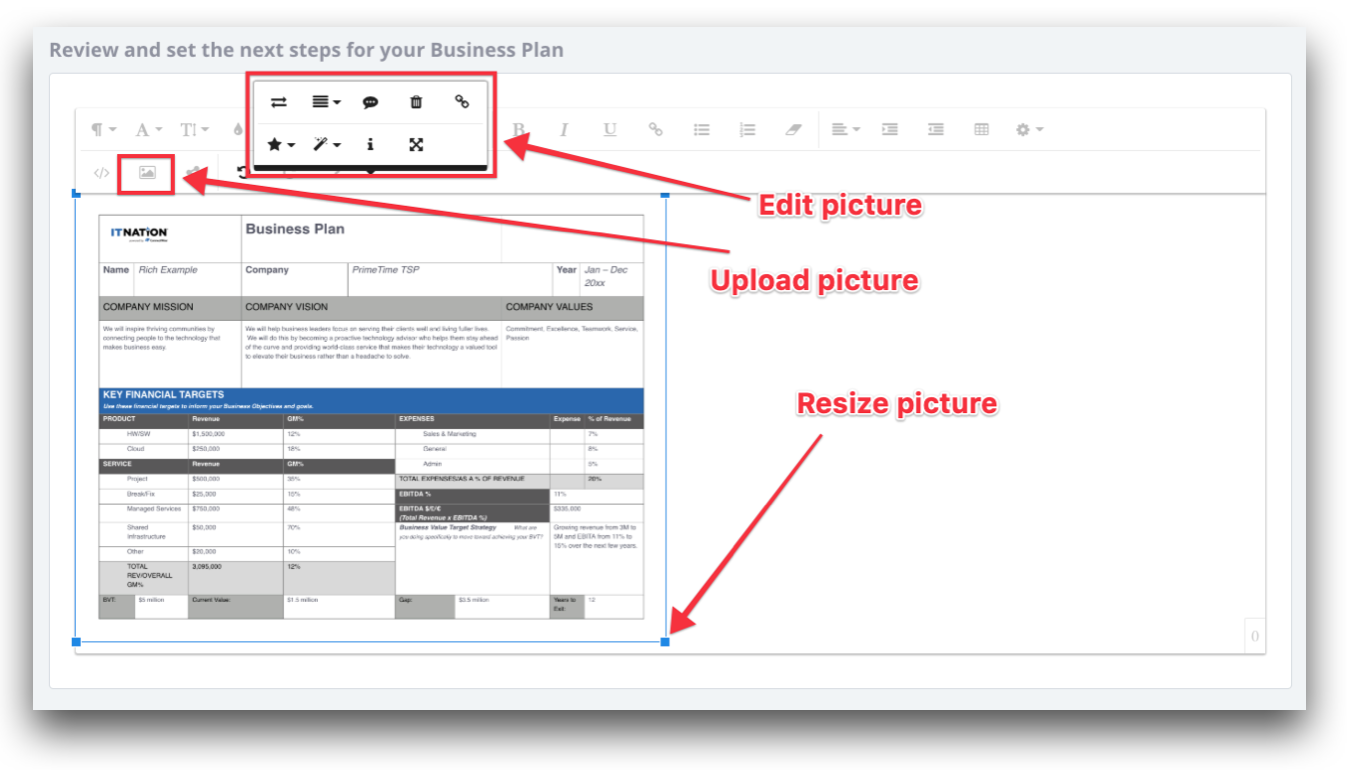Toggle Underline formatting
The height and width of the screenshot is (770, 1352).
point(610,130)
